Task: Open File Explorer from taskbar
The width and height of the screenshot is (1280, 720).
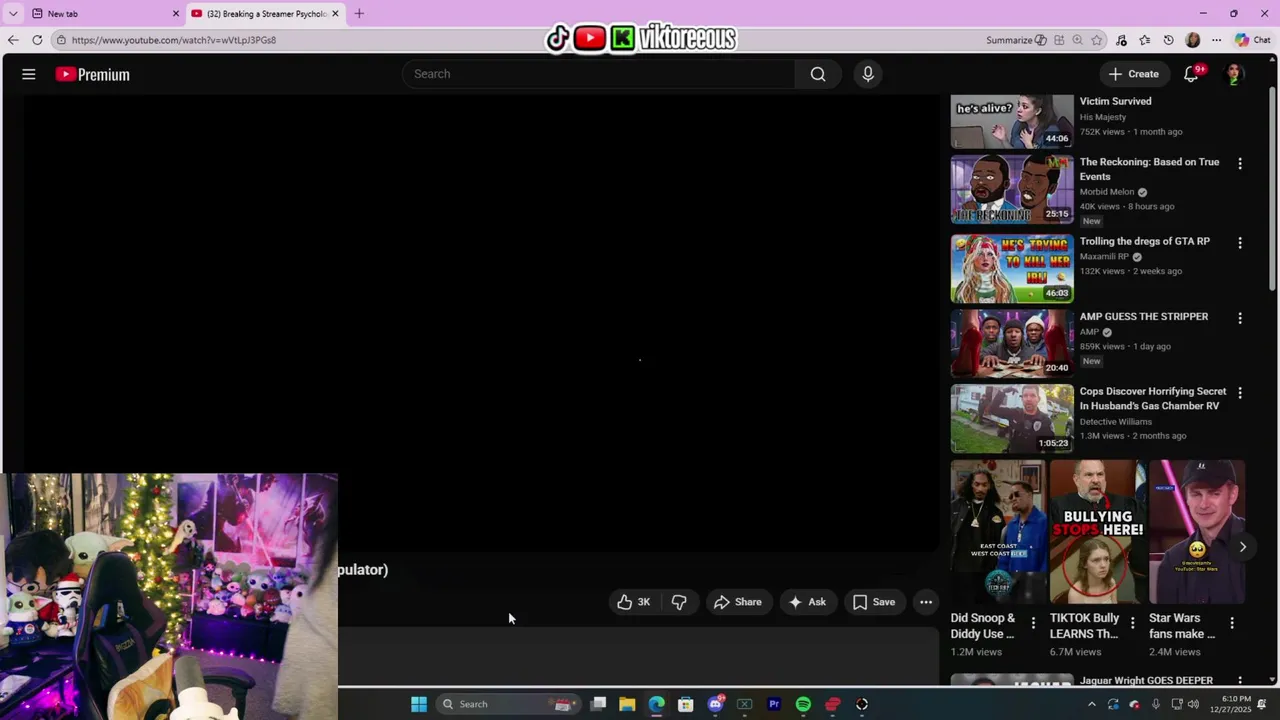Action: (x=627, y=704)
